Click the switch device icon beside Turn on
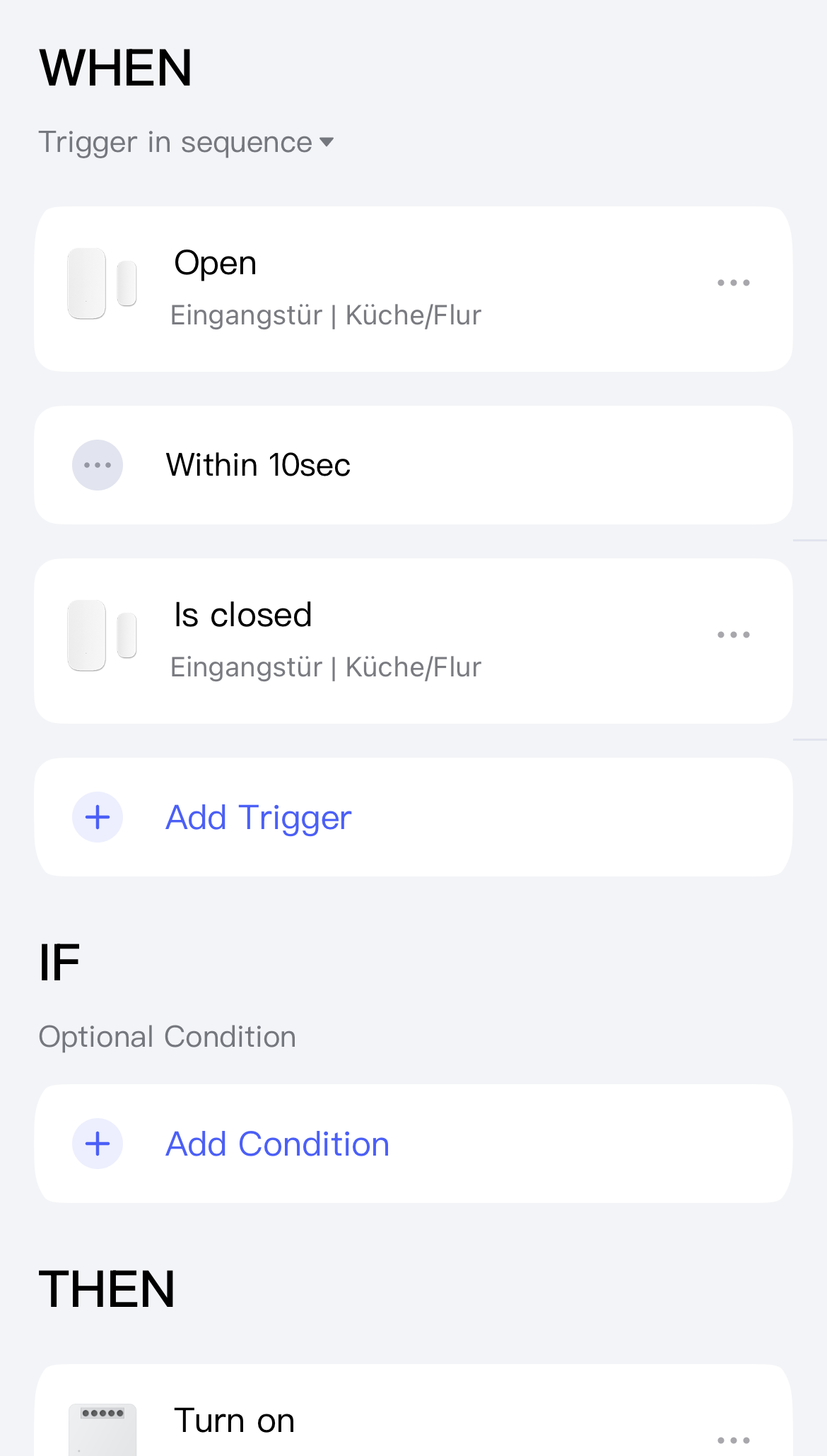827x1456 pixels. pyautogui.click(x=102, y=1429)
